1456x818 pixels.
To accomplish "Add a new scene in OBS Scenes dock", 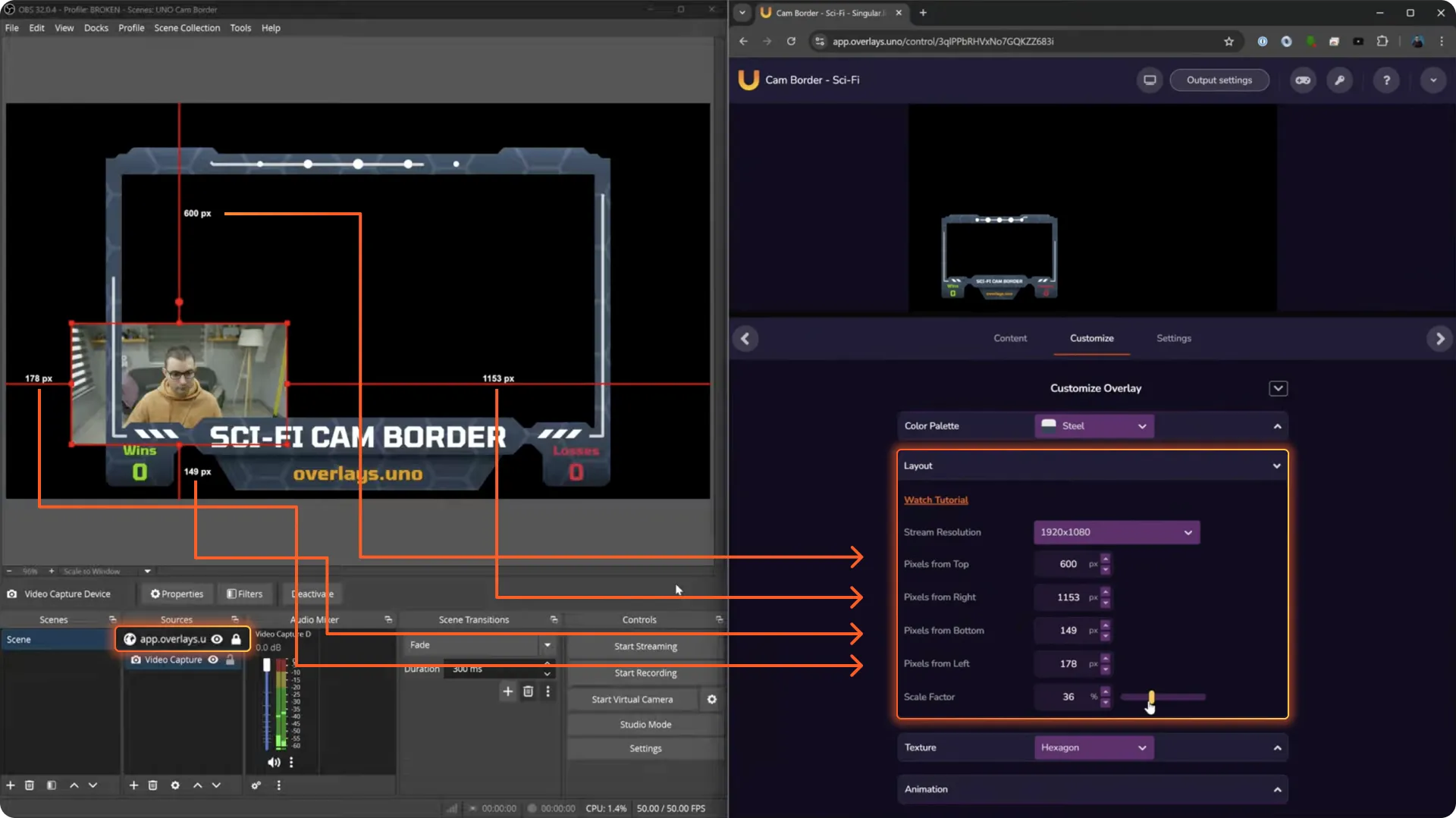I will point(11,785).
